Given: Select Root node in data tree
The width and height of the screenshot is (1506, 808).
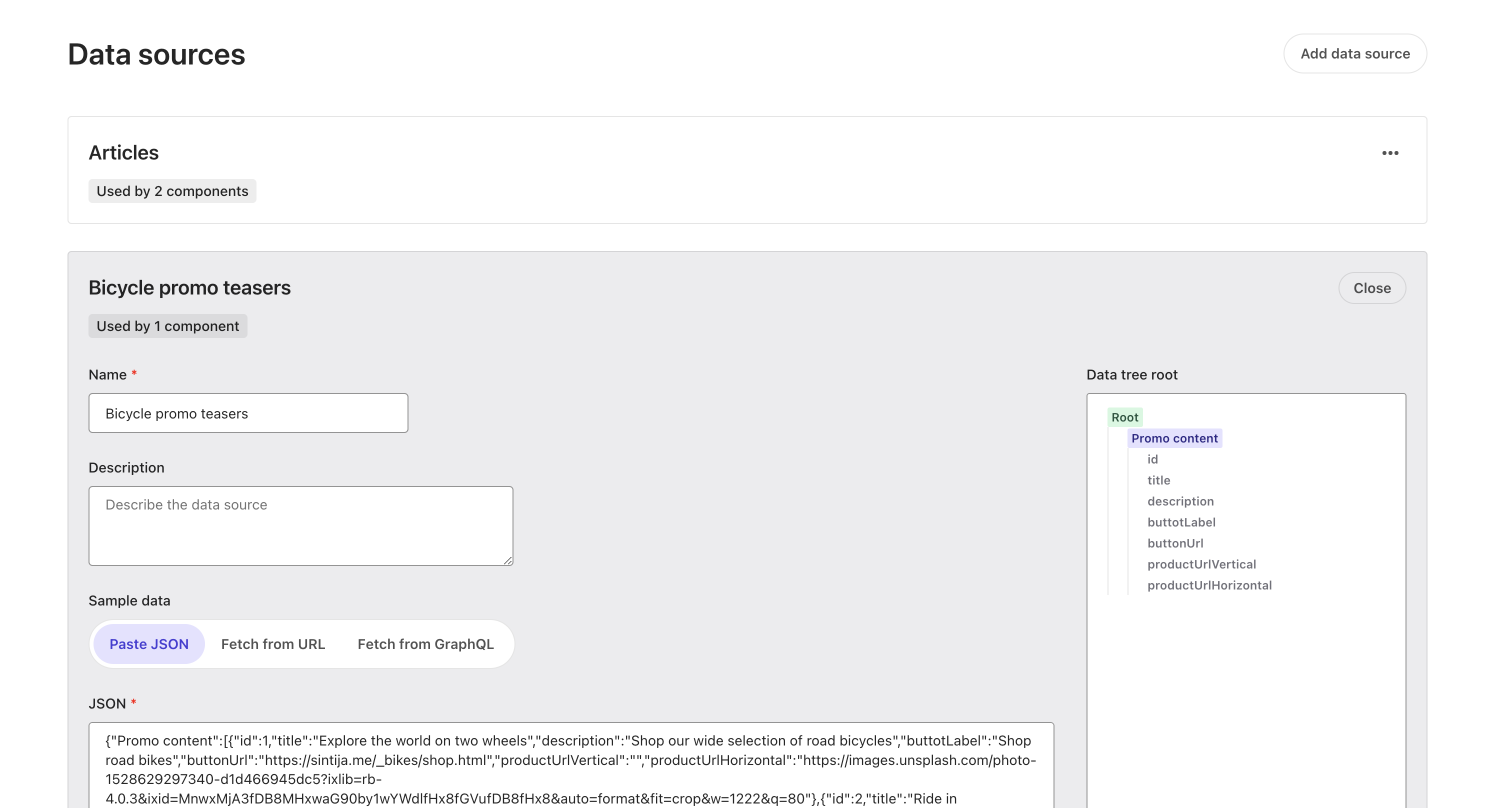Looking at the screenshot, I should (1125, 417).
